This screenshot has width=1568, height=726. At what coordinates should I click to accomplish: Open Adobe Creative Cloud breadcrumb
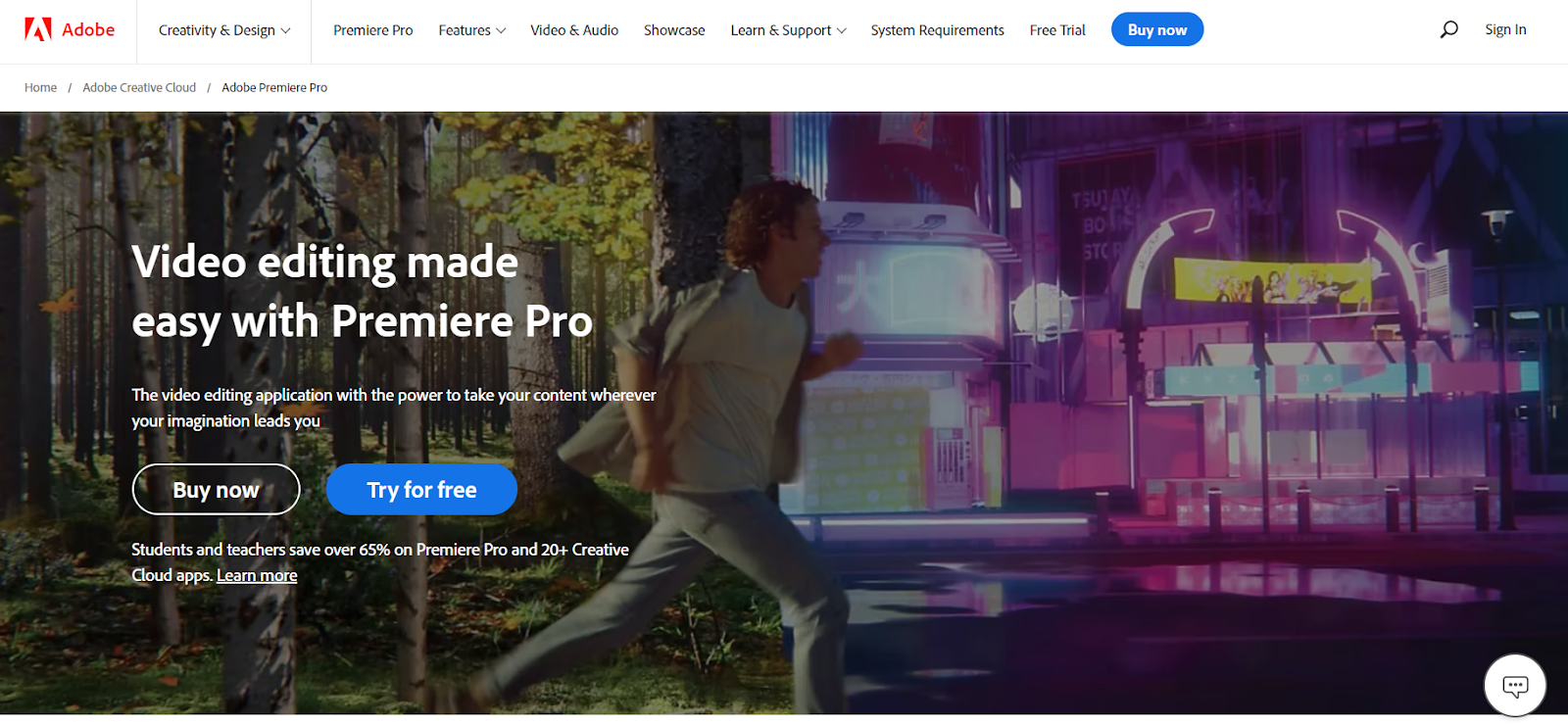click(139, 87)
